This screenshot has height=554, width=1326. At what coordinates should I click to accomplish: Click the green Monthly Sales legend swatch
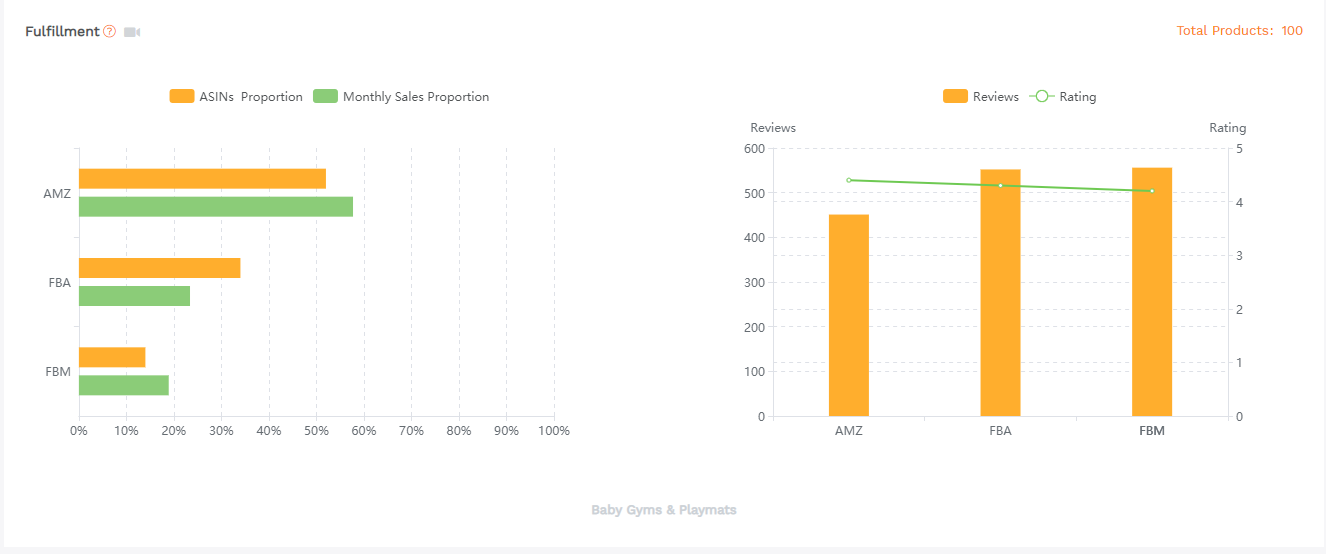pyautogui.click(x=325, y=97)
